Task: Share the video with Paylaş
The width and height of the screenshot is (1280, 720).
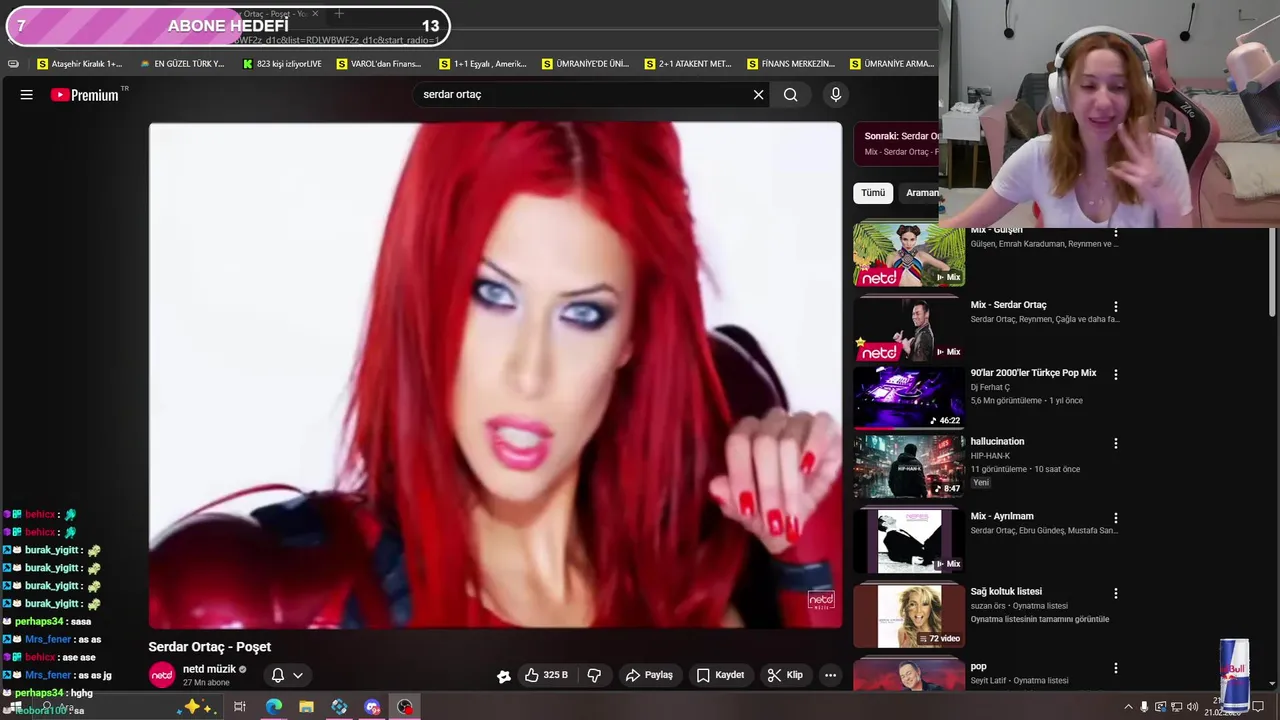Action: point(649,675)
